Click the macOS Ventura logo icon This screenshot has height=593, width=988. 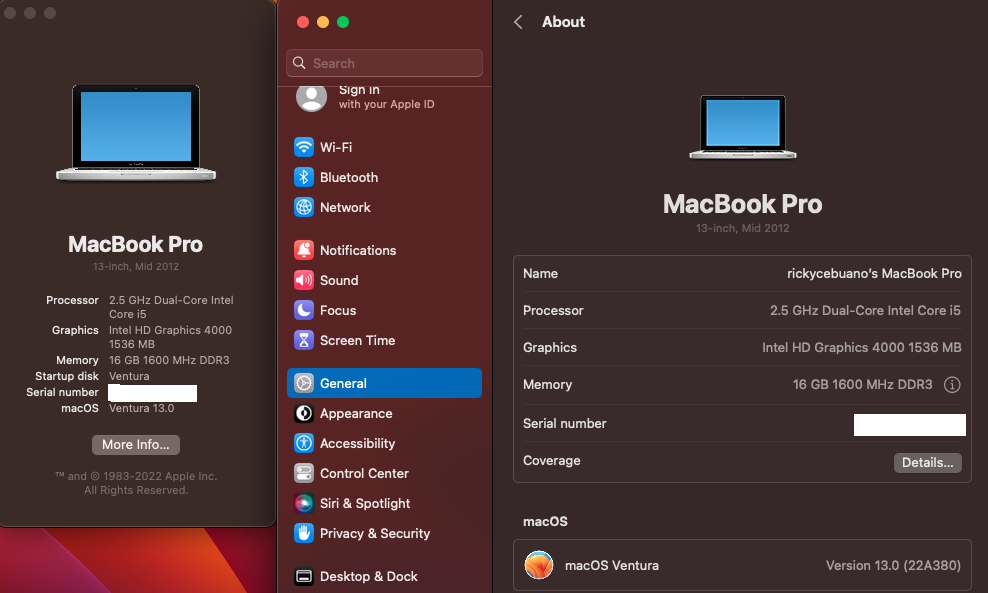click(x=539, y=565)
